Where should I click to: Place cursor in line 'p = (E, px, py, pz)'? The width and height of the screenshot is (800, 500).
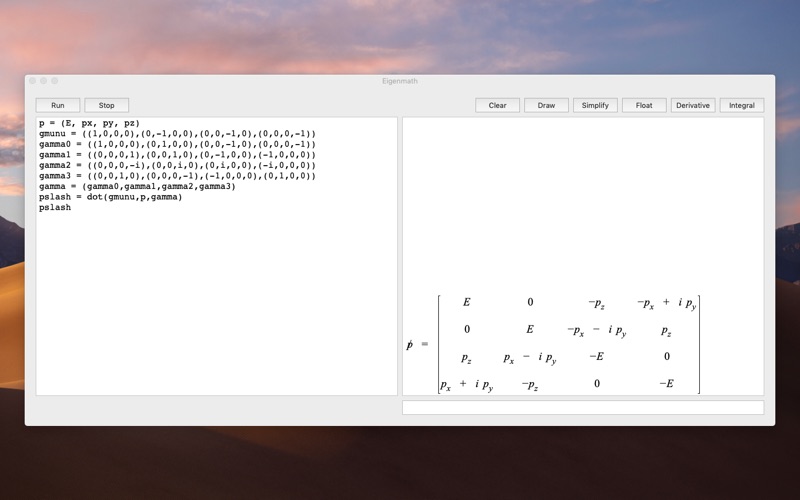coord(89,123)
